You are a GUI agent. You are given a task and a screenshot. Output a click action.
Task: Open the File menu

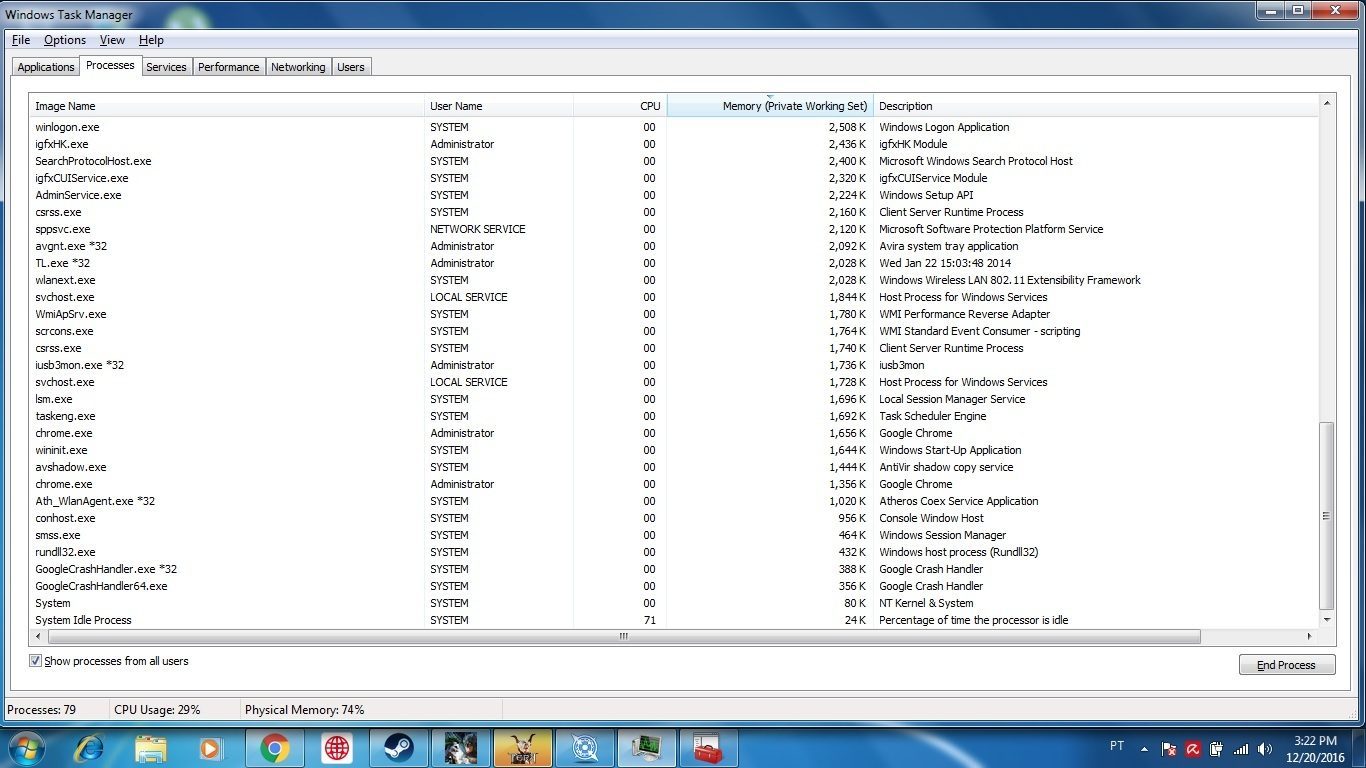[21, 40]
